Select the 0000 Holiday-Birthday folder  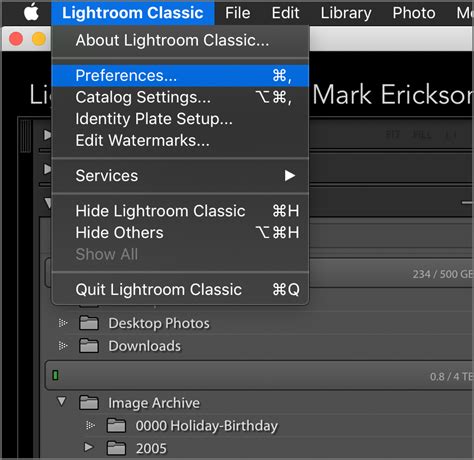pos(207,426)
